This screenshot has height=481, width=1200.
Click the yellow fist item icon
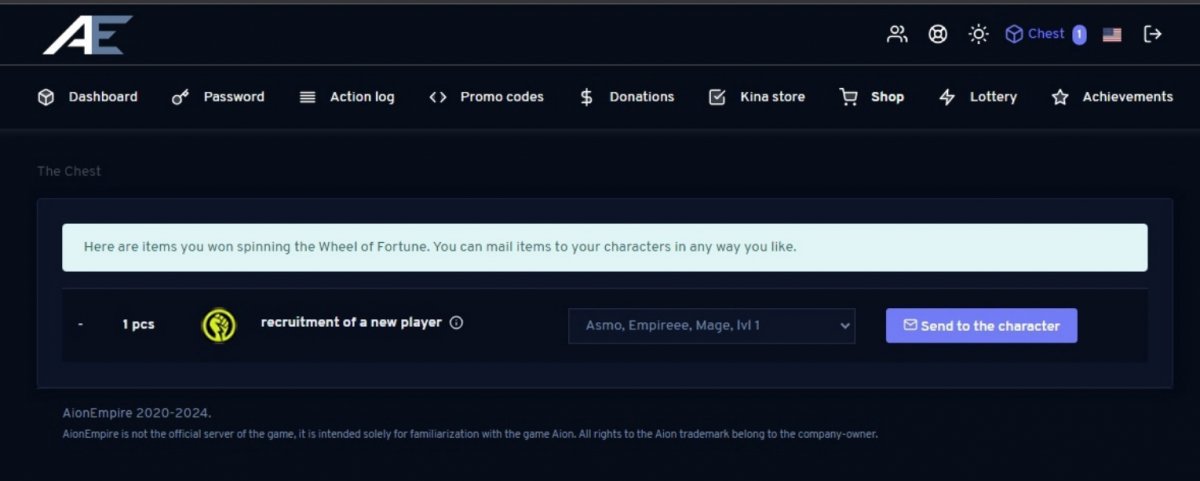(219, 325)
